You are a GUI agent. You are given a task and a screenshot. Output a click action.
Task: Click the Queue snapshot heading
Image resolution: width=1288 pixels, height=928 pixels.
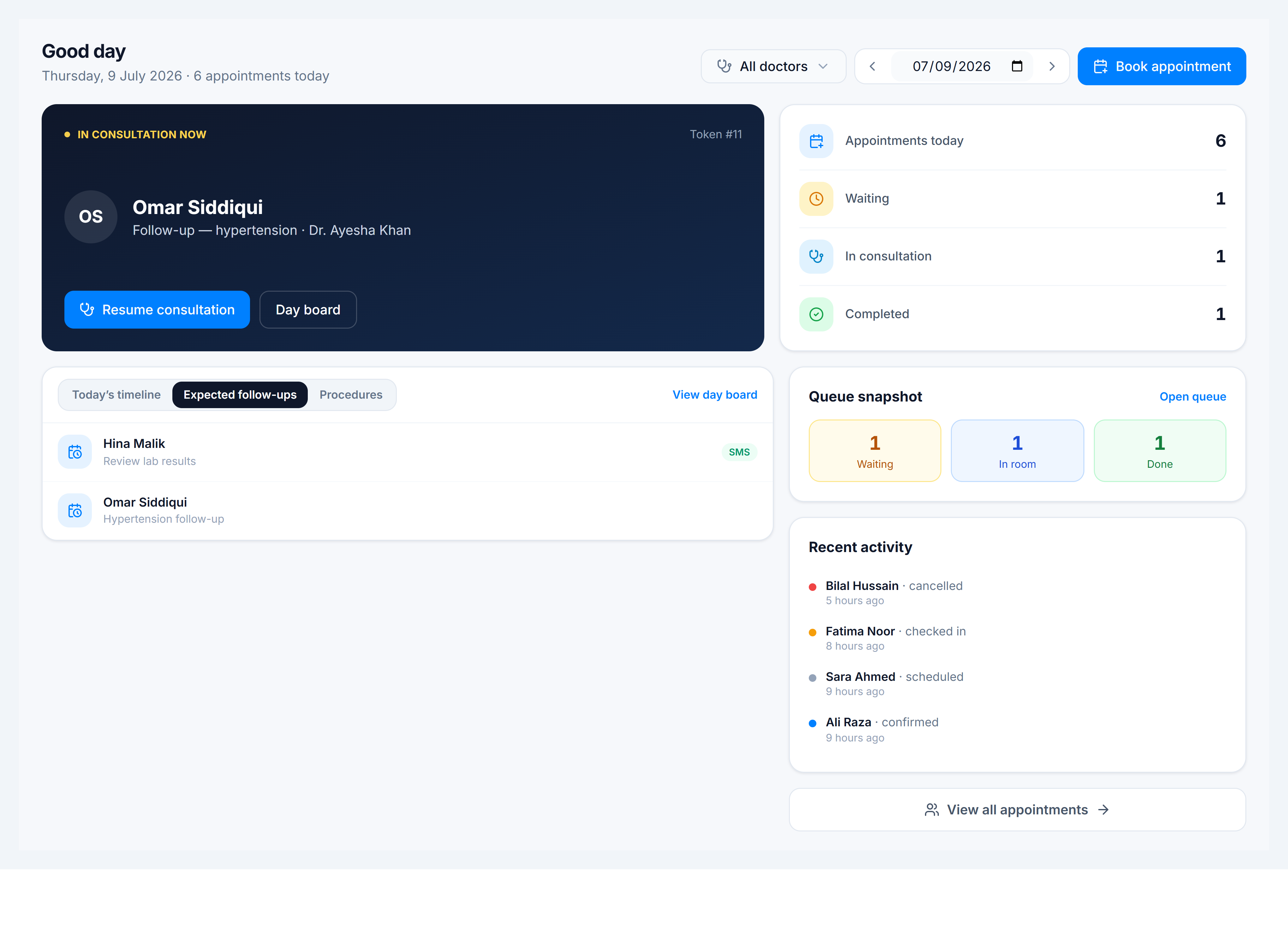click(x=865, y=397)
